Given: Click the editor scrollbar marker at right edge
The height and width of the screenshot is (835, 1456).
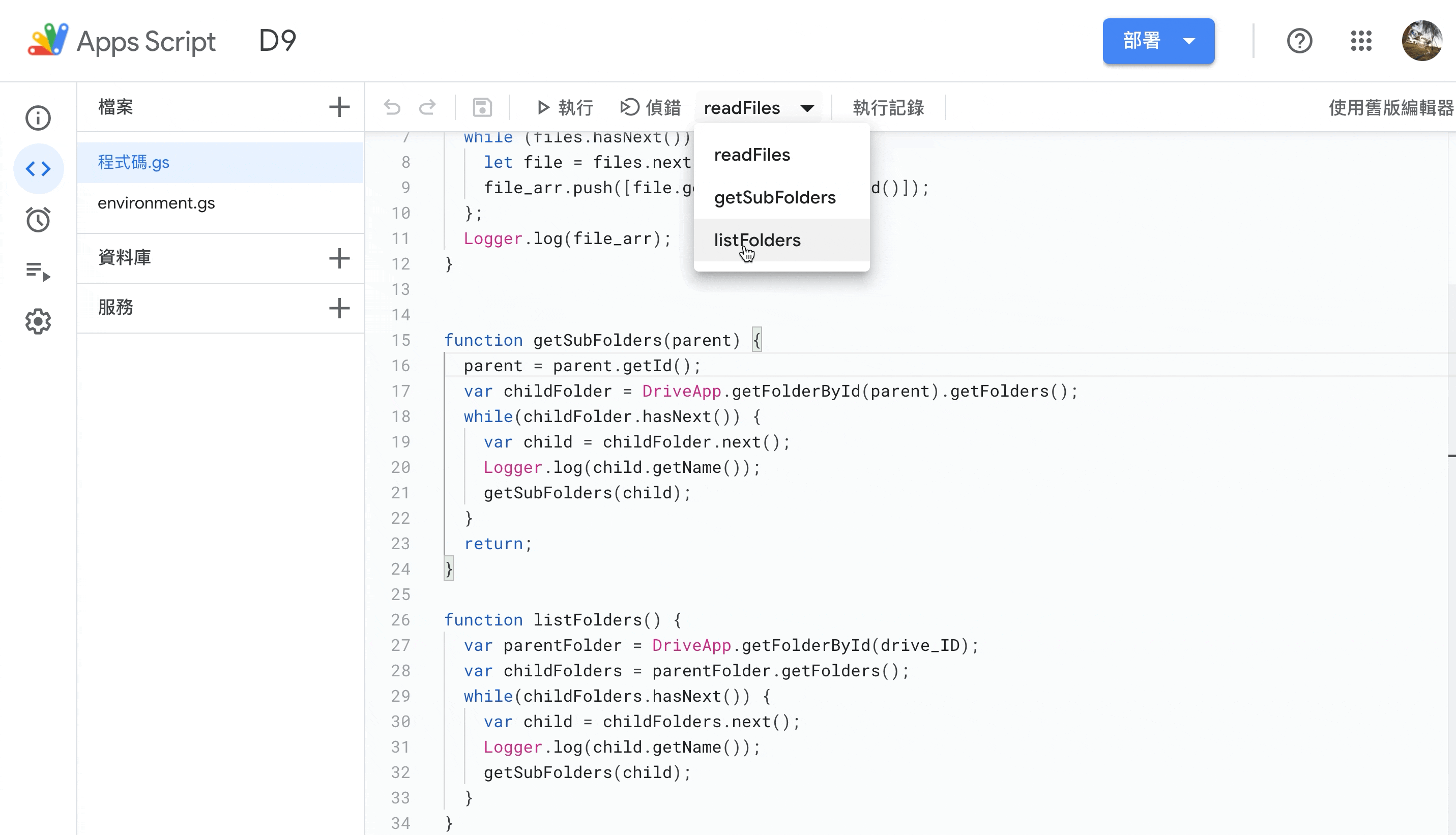Looking at the screenshot, I should click(1451, 456).
